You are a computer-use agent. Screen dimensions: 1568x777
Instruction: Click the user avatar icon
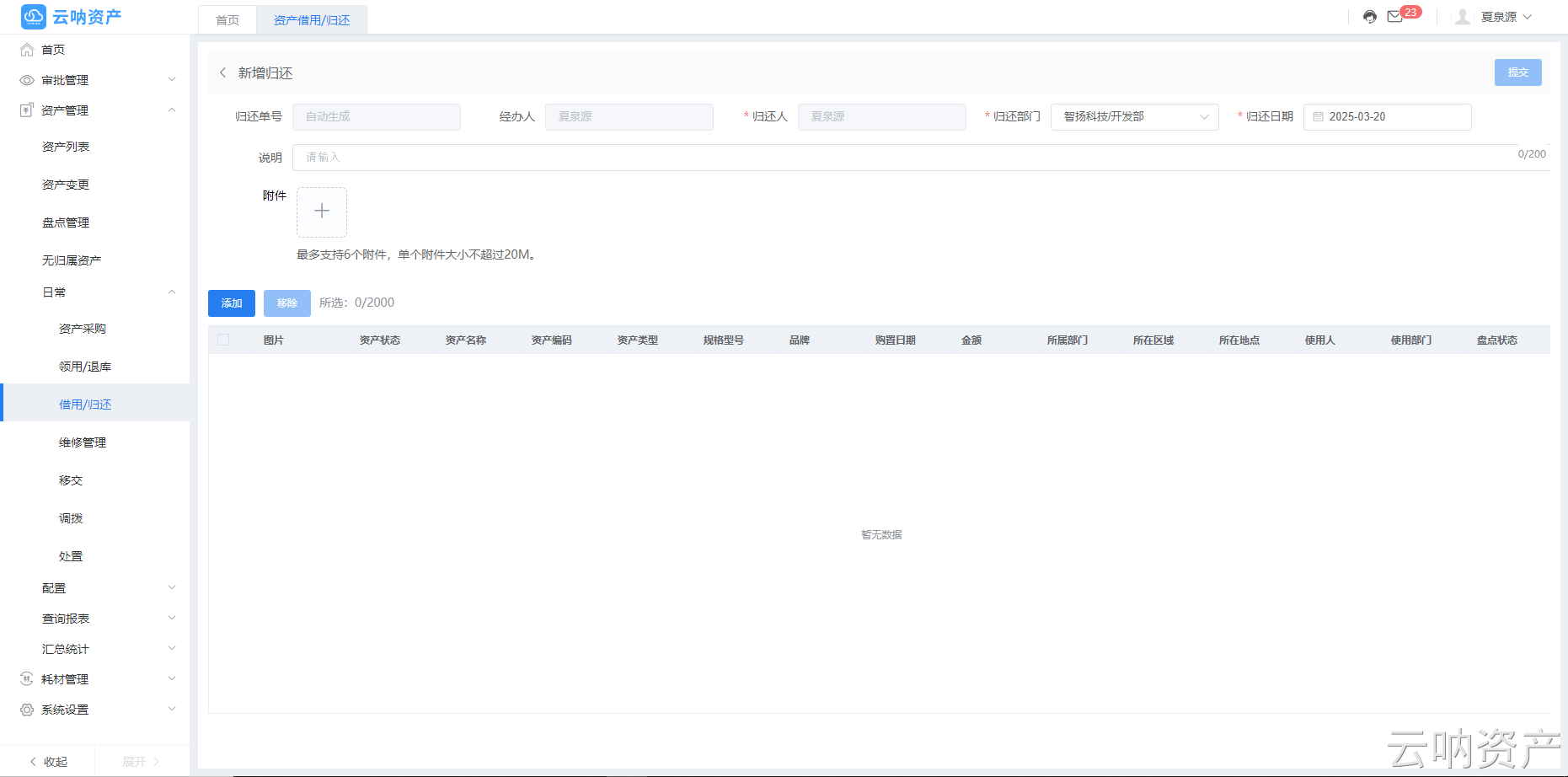[1463, 17]
